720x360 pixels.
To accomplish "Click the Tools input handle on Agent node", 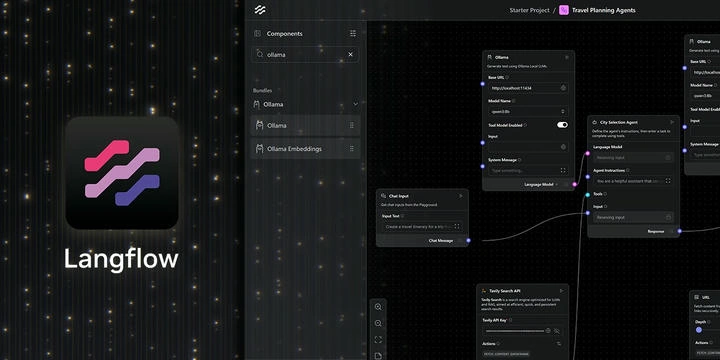I will pyautogui.click(x=587, y=195).
